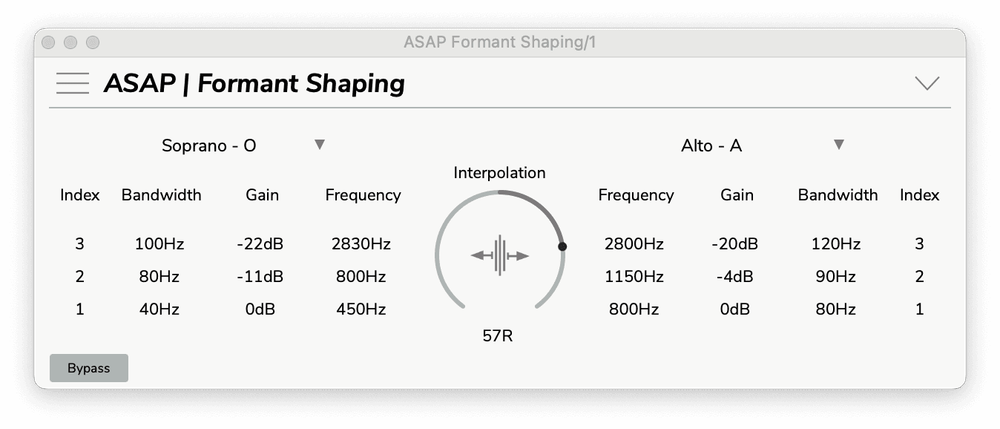This screenshot has width=1000, height=429.
Task: Click the ASAP Formant Shaping title text
Action: (x=254, y=83)
